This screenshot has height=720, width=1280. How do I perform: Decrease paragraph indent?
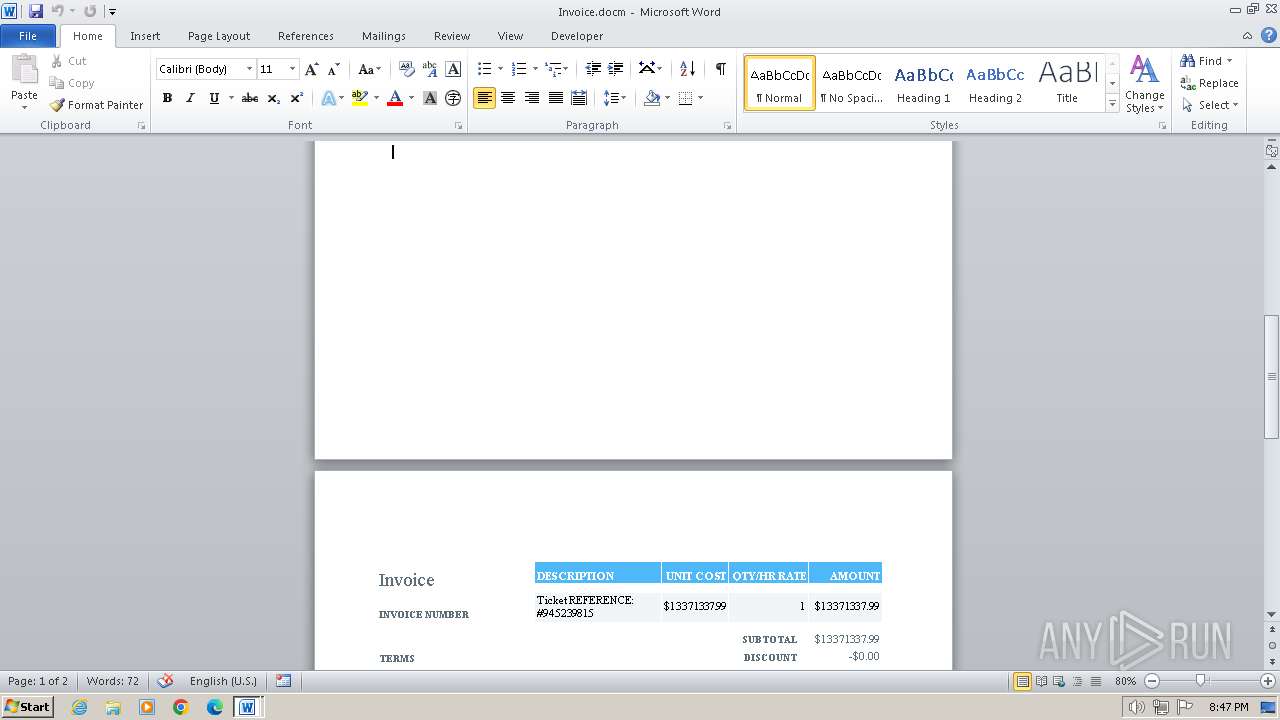click(x=593, y=69)
